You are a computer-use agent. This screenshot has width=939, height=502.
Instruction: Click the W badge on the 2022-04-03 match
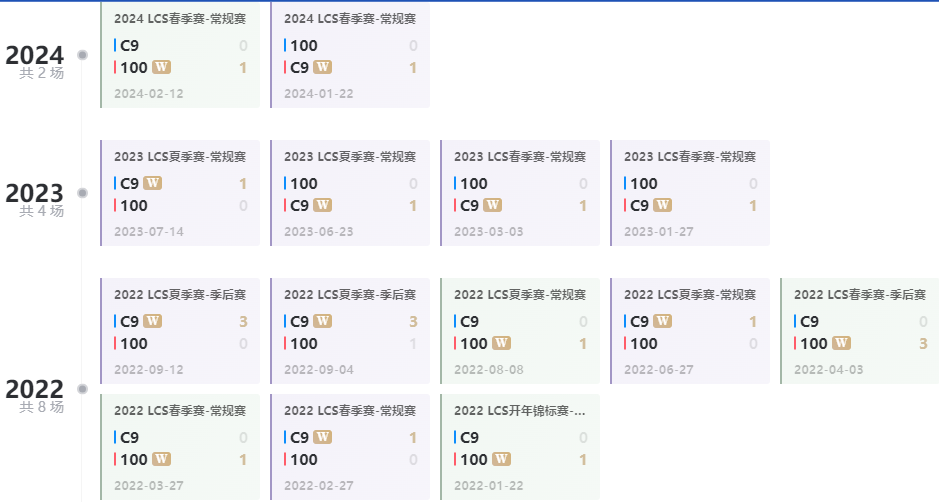pos(841,343)
